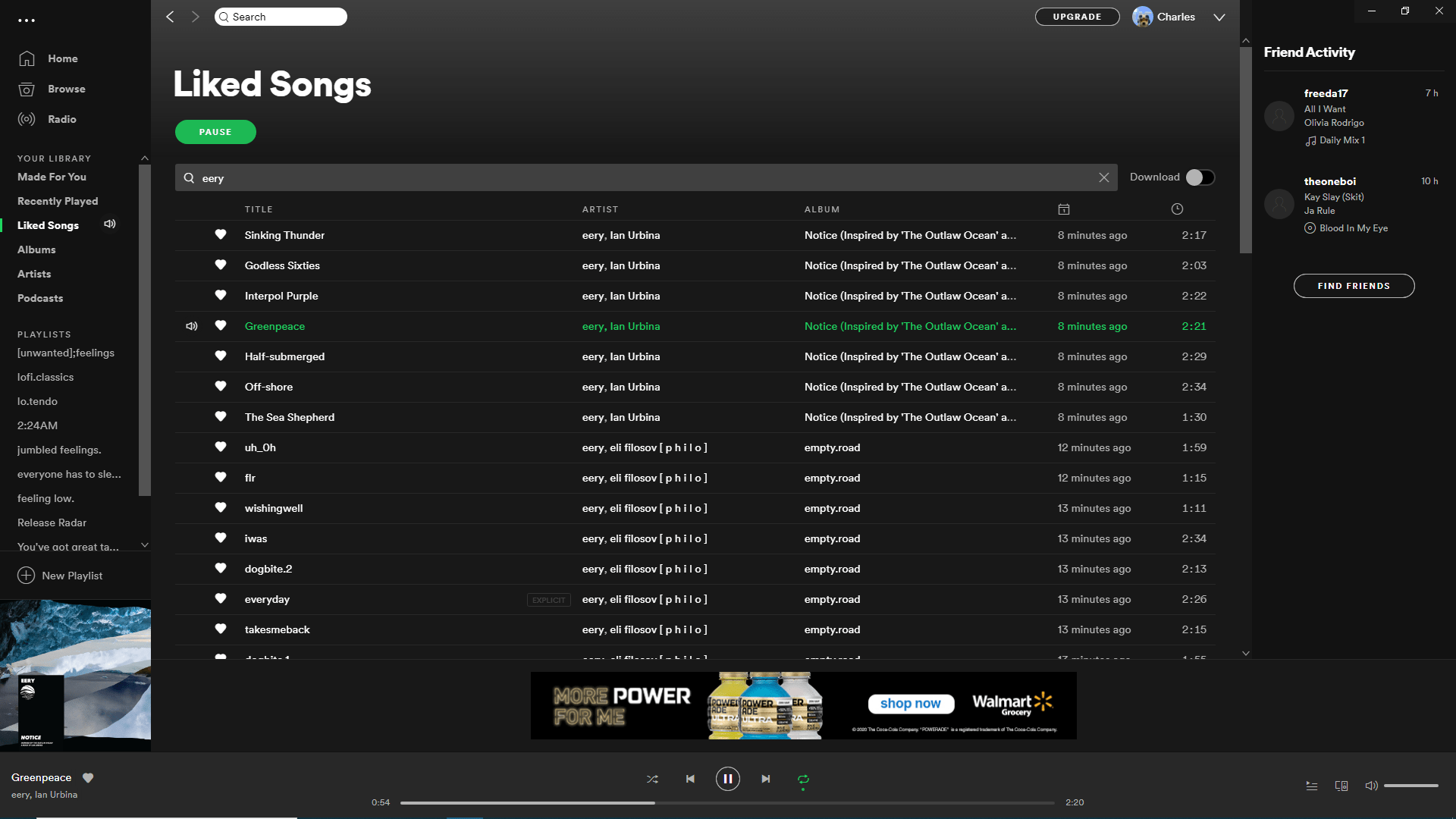Click the Radio icon in sidebar
Viewport: 1456px width, 819px height.
pos(27,119)
